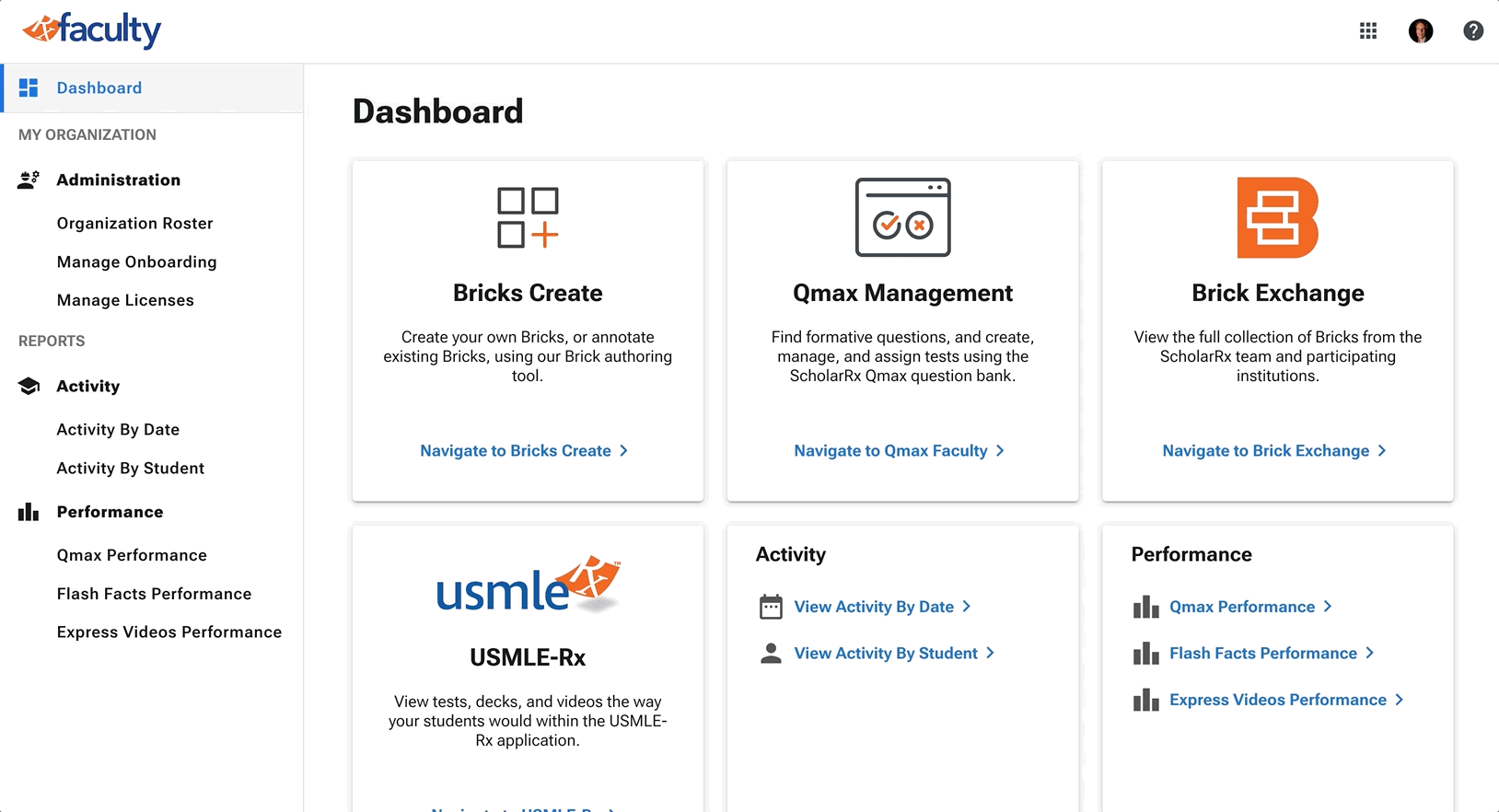This screenshot has height=812, width=1499.
Task: Click the faculty logo in the header
Action: (x=91, y=30)
